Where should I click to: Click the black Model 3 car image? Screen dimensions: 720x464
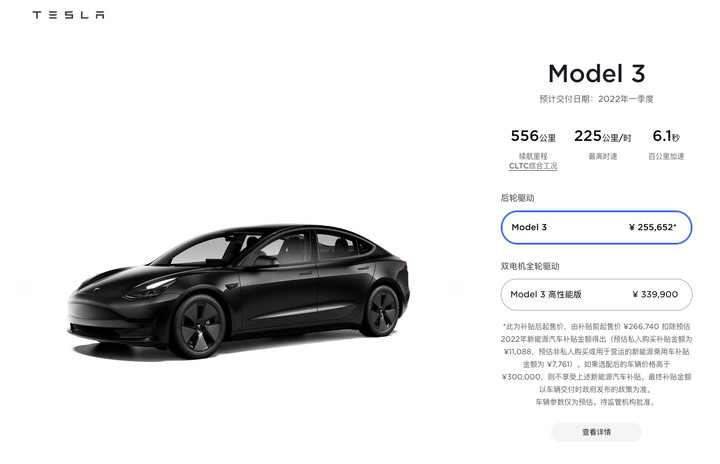pyautogui.click(x=238, y=291)
